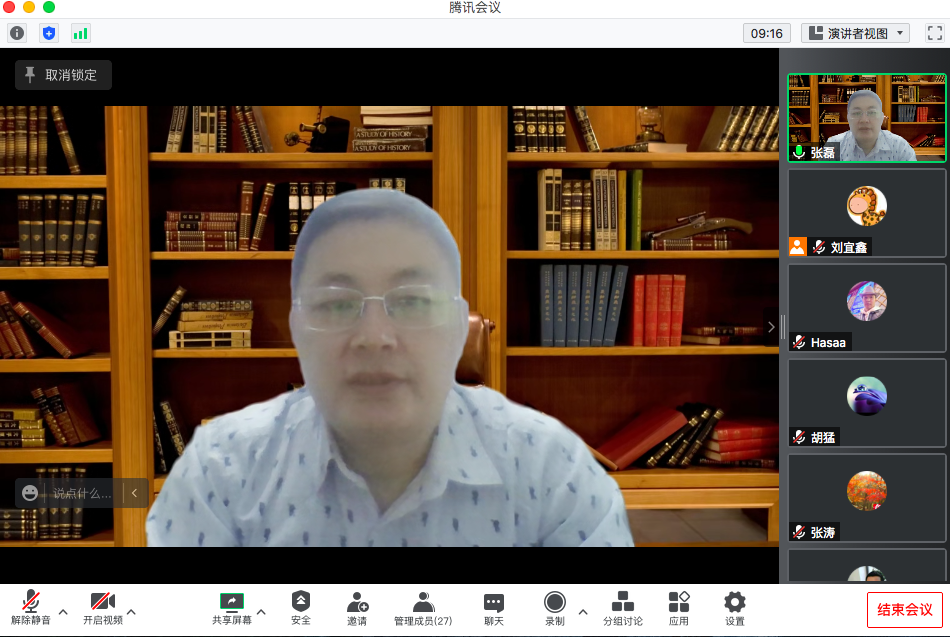This screenshot has height=637, width=950.
Task: Open the blue security shield icon
Action: (x=49, y=33)
